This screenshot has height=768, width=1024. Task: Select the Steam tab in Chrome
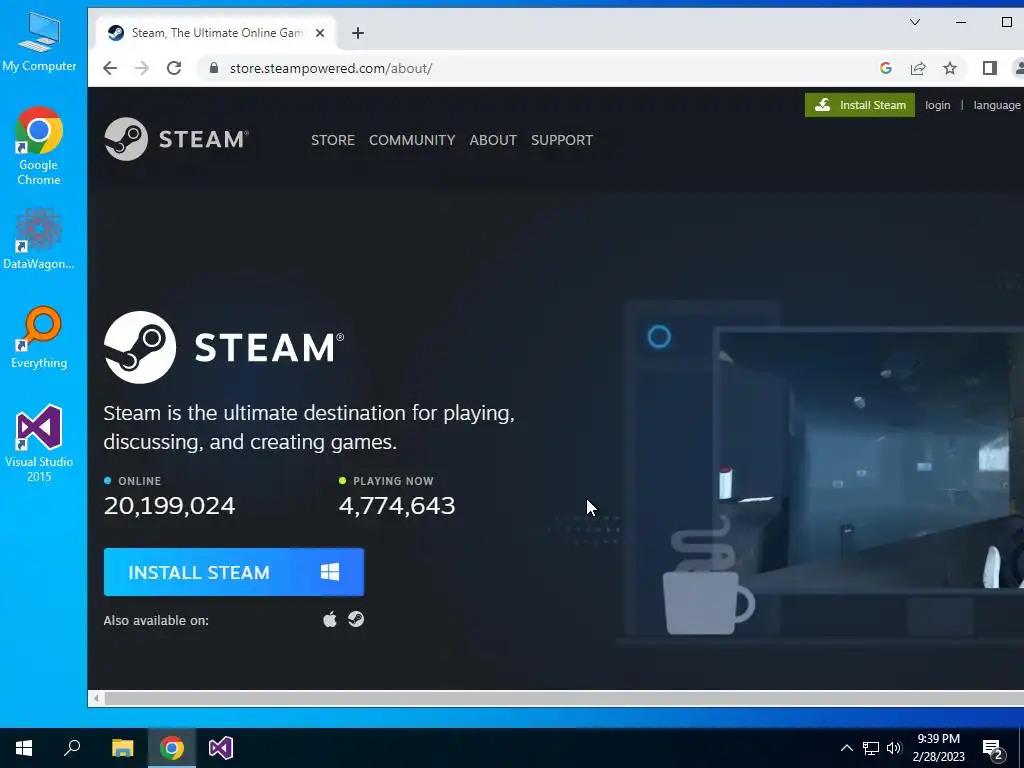pos(216,33)
